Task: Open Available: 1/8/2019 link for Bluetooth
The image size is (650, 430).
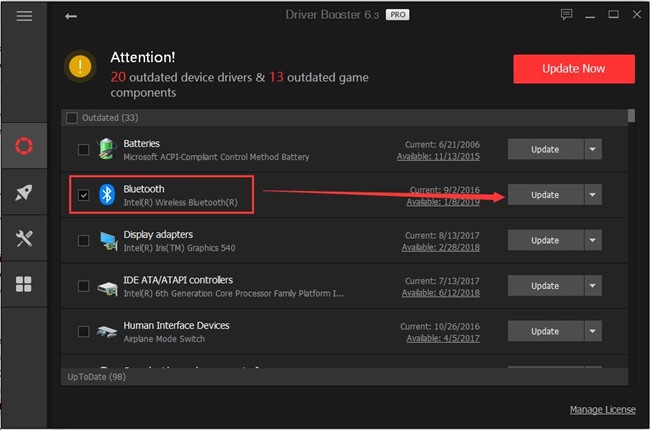Action: tap(443, 202)
